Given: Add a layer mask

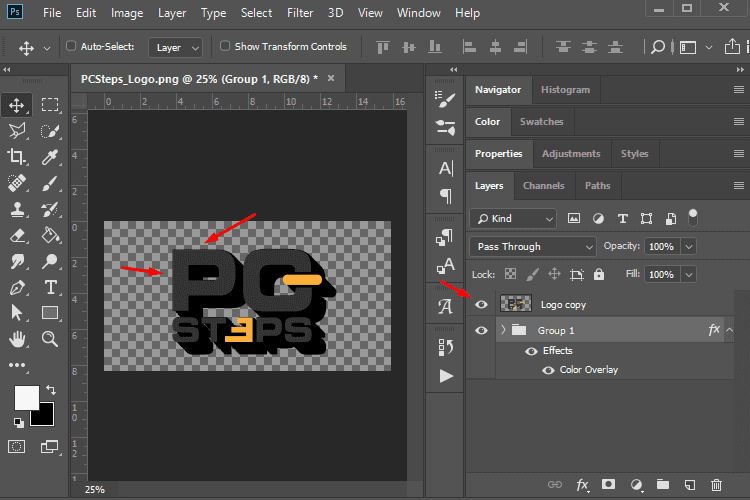Looking at the screenshot, I should tap(608, 484).
